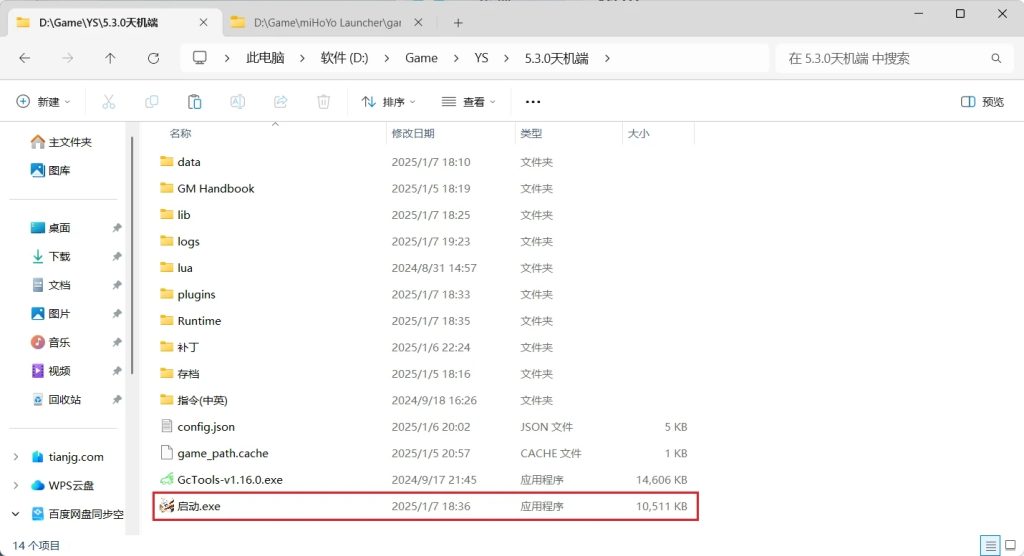The image size is (1024, 556).
Task: Click the Cut scissors icon in toolbar
Action: (108, 102)
